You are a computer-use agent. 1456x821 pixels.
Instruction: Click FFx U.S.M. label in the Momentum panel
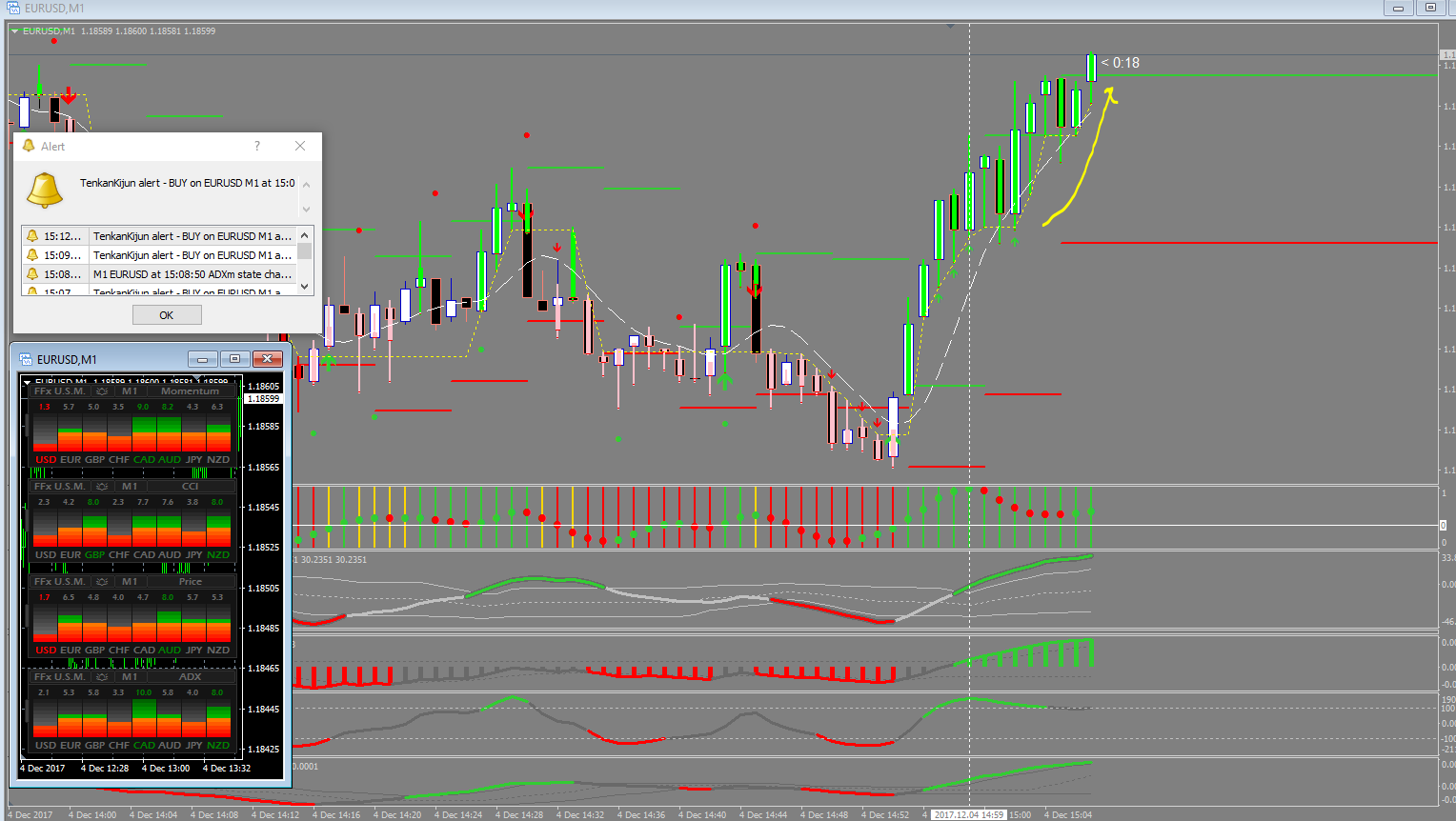pyautogui.click(x=59, y=391)
